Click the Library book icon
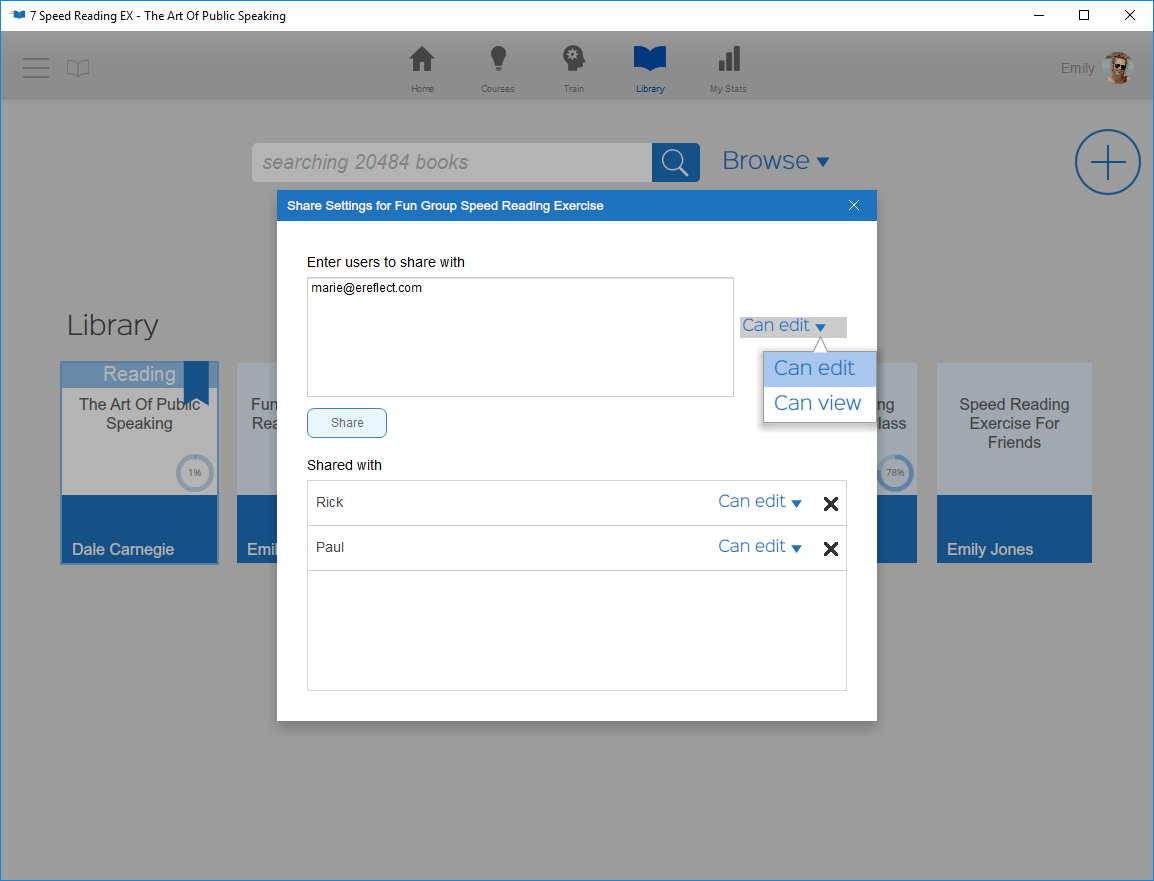This screenshot has height=881, width=1154. point(649,60)
